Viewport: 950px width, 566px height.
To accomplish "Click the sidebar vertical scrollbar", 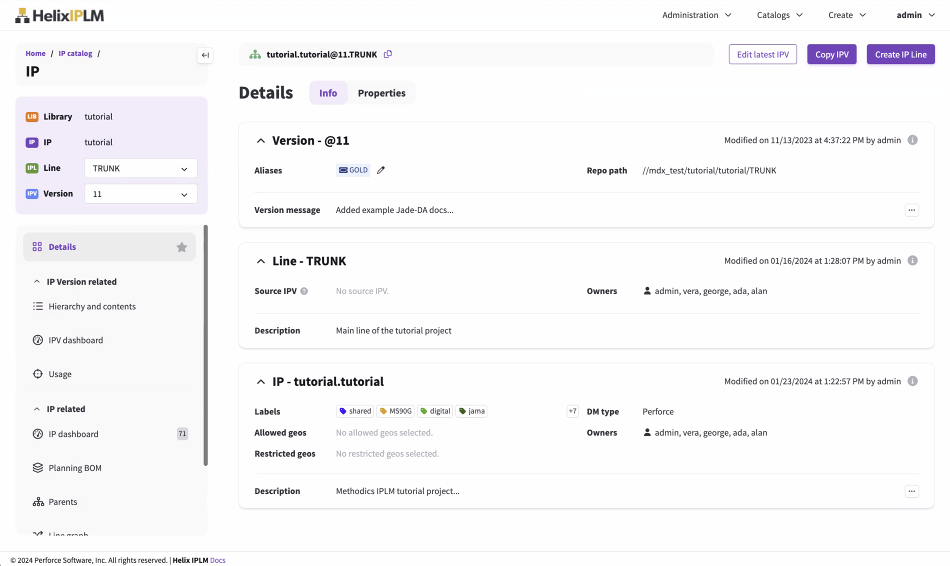I will pos(205,345).
